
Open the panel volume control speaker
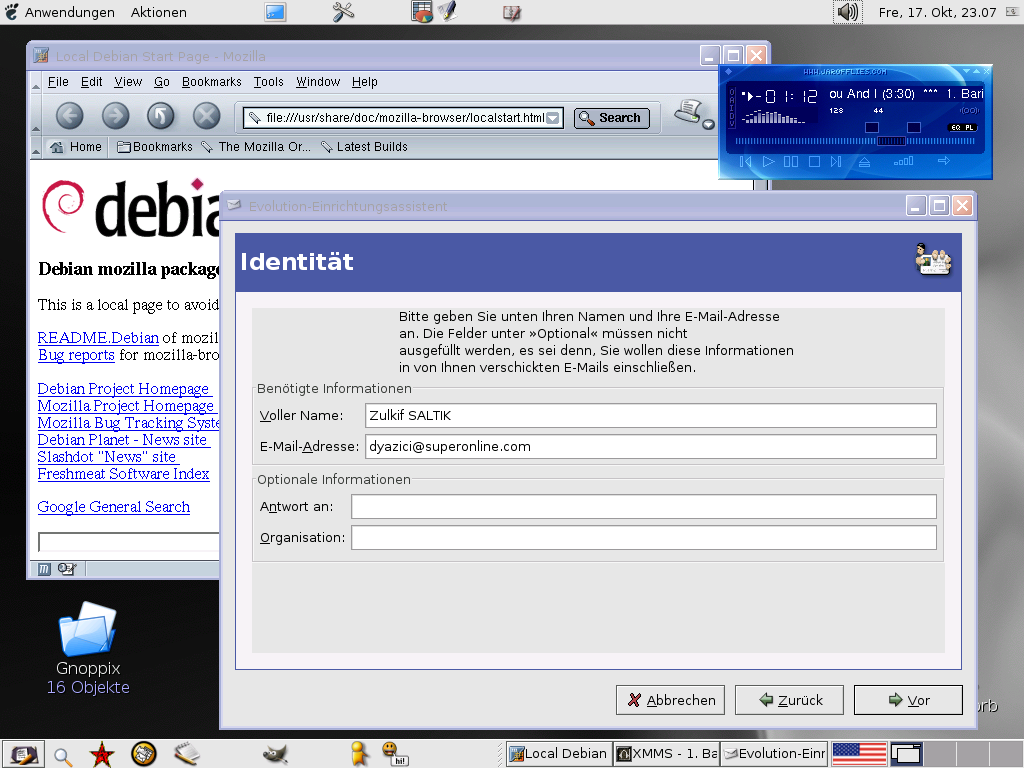coord(848,12)
